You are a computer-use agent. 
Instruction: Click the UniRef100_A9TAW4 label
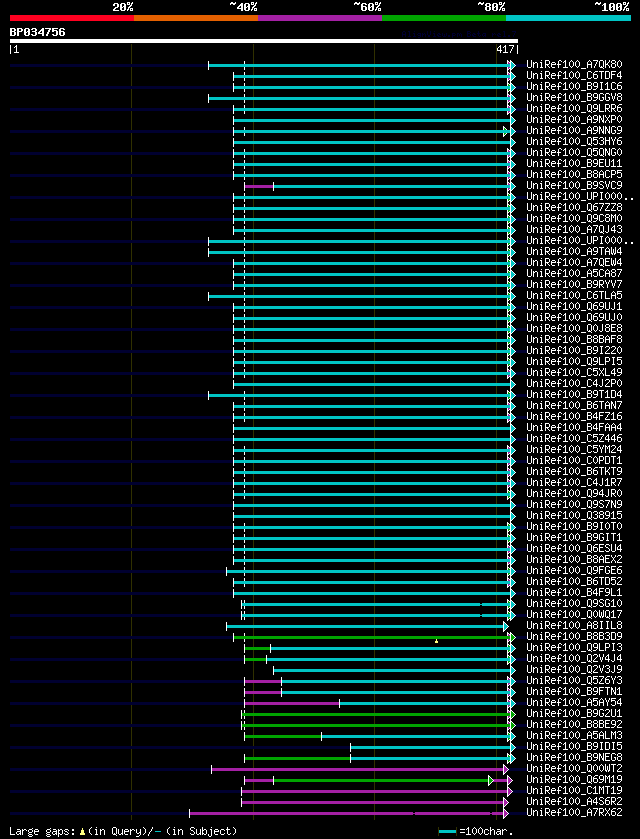pos(574,251)
